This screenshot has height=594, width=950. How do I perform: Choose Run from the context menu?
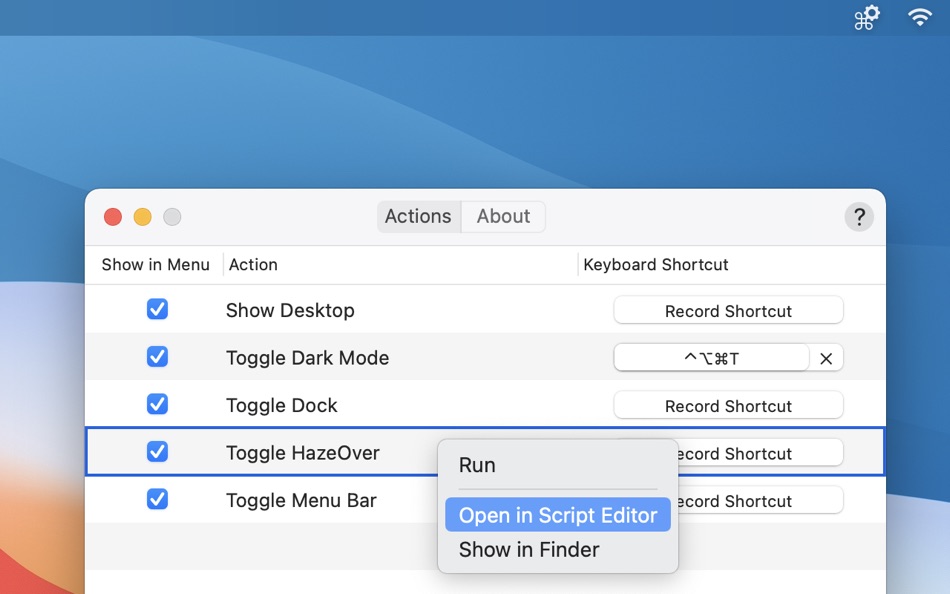[477, 465]
